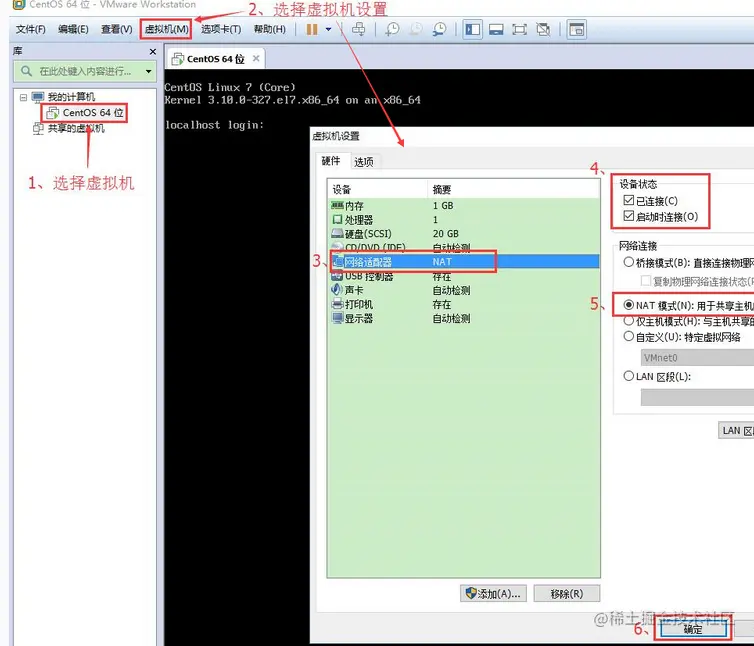Toggle the 已连接(C) checkbox
The image size is (754, 646).
tap(628, 200)
